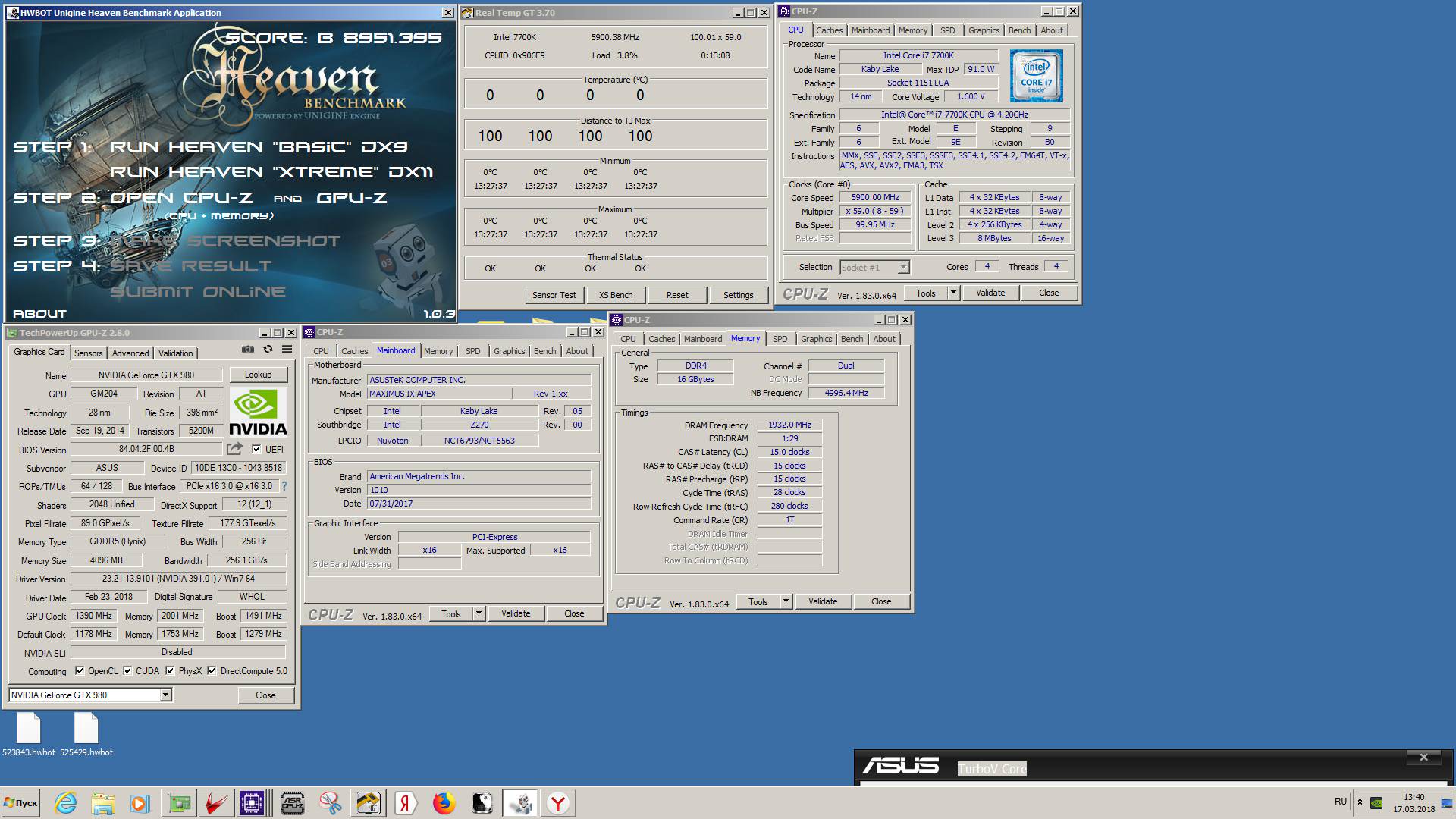Expand the NVIDIA GeForce GTX 980 dropdown
This screenshot has height=819, width=1456.
tap(165, 695)
